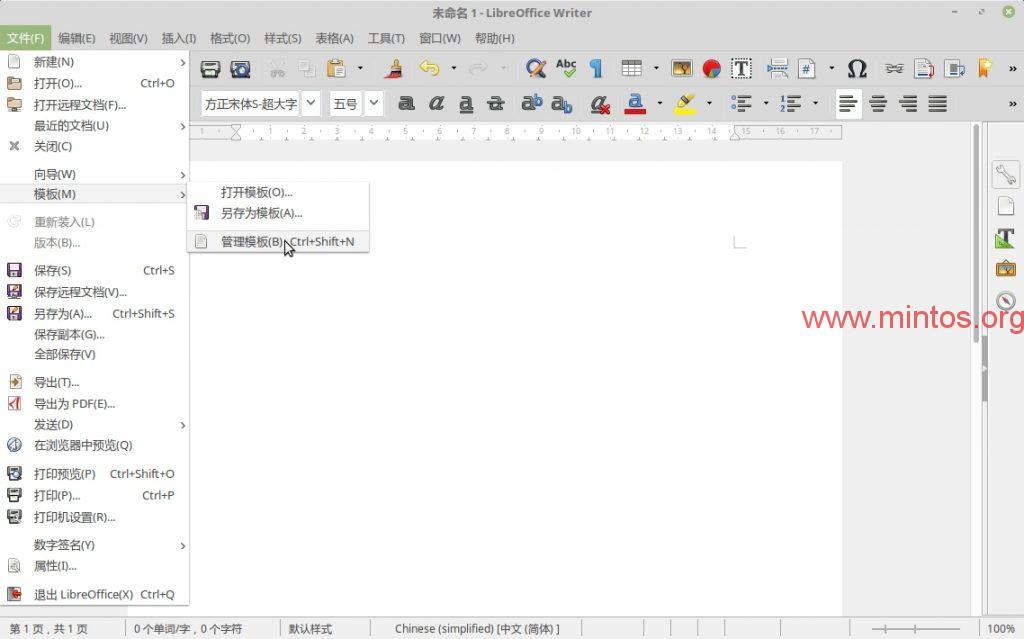The height and width of the screenshot is (639, 1024).
Task: Insert a text box from the toolbar
Action: click(x=741, y=69)
